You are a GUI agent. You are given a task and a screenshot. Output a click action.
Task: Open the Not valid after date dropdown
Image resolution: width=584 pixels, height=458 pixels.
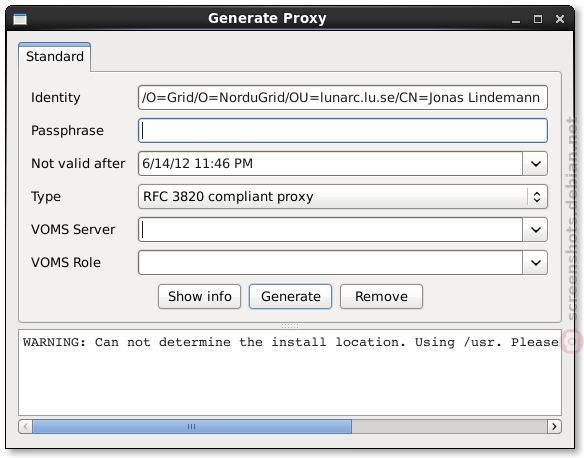pyautogui.click(x=536, y=163)
